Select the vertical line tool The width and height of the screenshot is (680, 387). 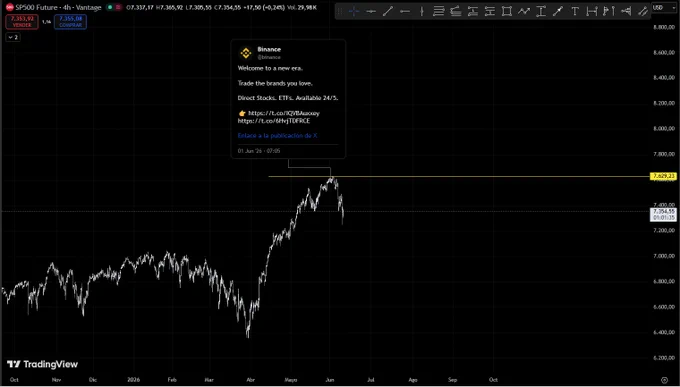pyautogui.click(x=422, y=12)
